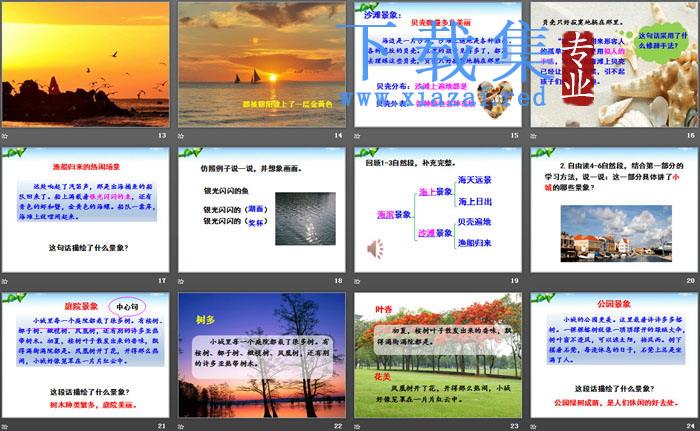Image resolution: width=700 pixels, height=431 pixels.
Task: Click the harbor town photo on slide 20
Action: (616, 234)
